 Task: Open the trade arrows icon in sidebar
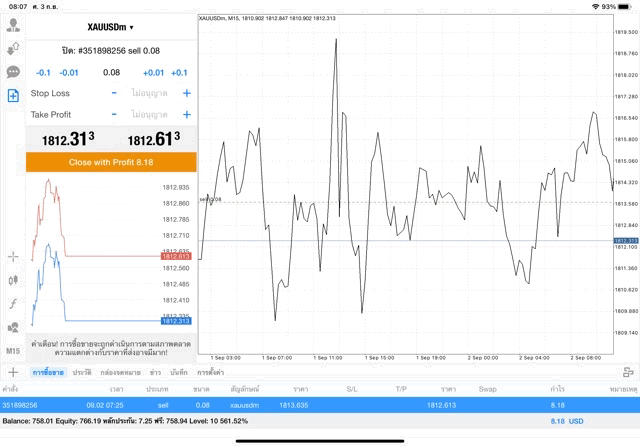click(13, 49)
